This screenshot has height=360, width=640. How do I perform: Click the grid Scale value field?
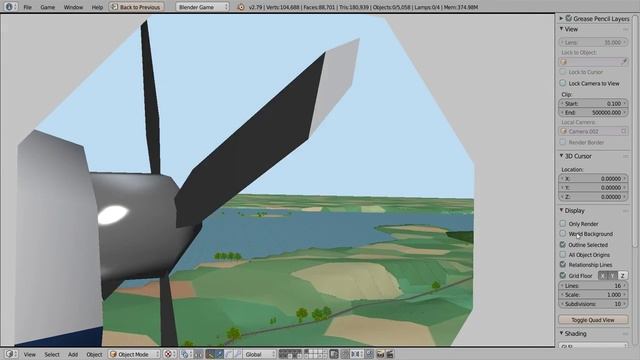coord(593,295)
